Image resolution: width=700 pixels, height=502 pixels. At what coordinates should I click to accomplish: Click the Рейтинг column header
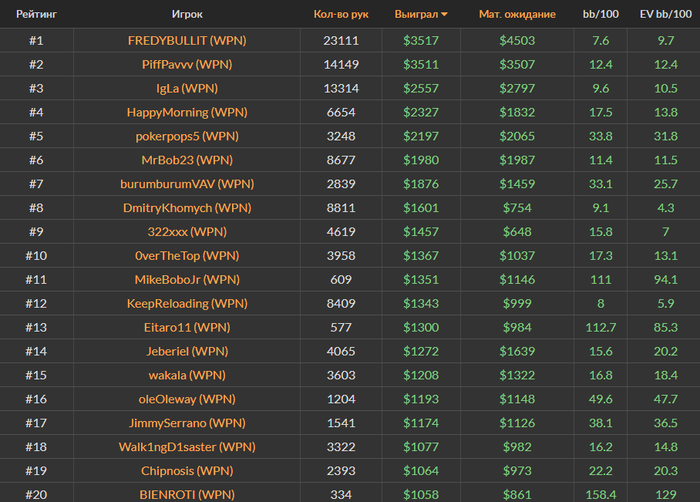click(x=37, y=14)
